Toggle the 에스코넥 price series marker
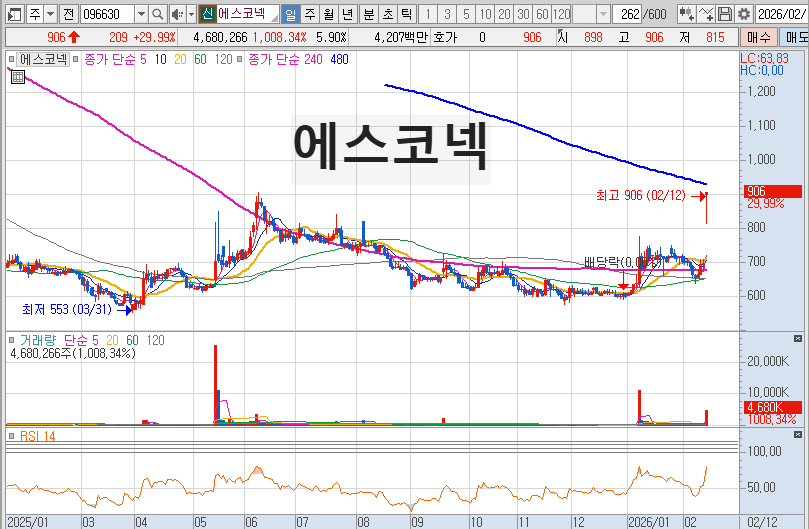This screenshot has width=809, height=529. pyautogui.click(x=11, y=59)
